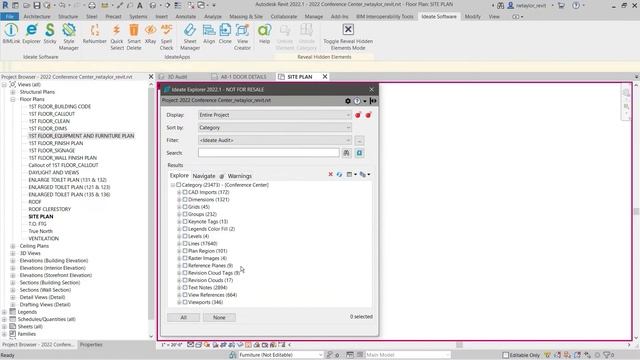Check the Grids (45) checkbox
The width and height of the screenshot is (640, 360).
(185, 207)
